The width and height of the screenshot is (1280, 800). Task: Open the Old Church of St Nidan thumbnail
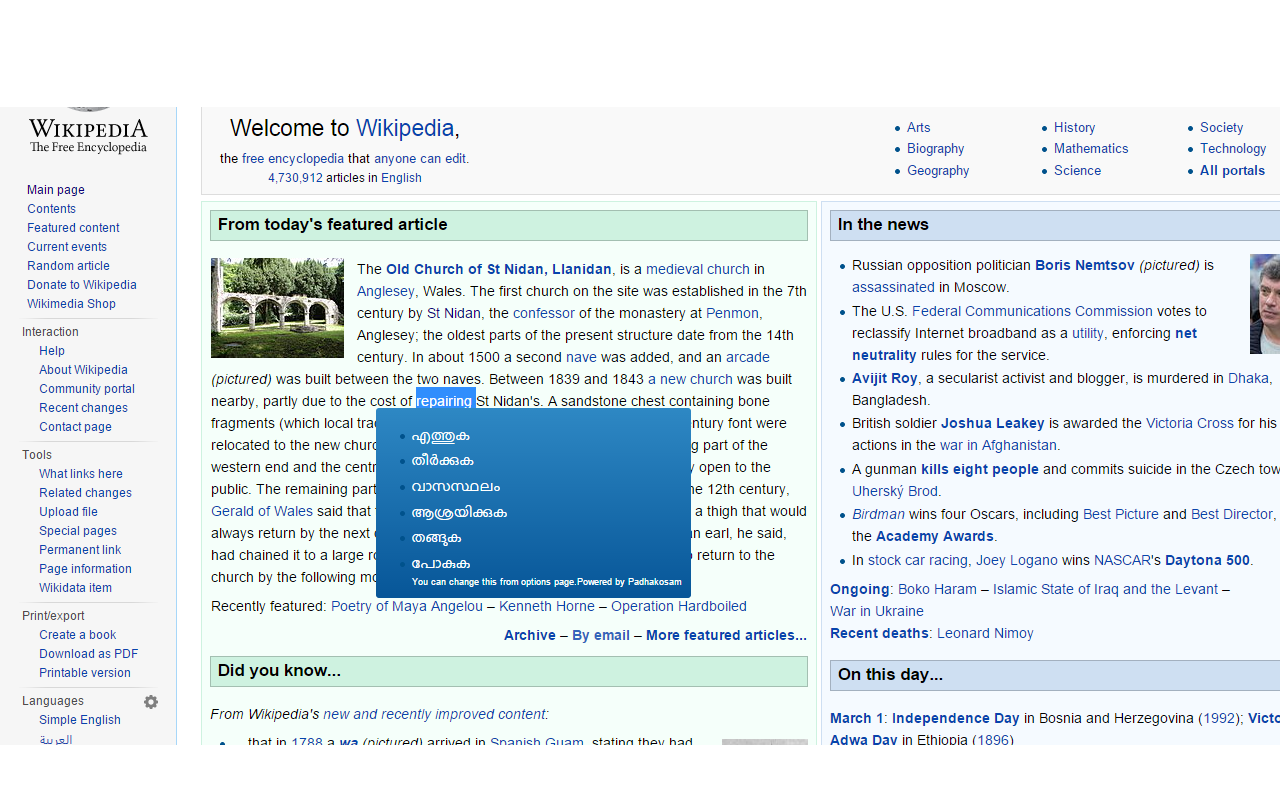coord(277,308)
